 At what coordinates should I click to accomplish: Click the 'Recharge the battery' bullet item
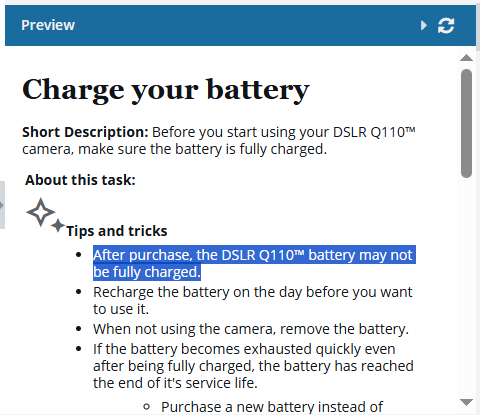253,300
